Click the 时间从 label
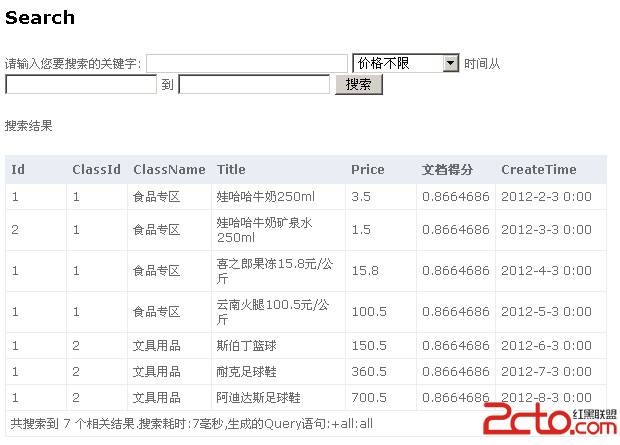Viewport: 620px width, 445px height. (x=482, y=64)
